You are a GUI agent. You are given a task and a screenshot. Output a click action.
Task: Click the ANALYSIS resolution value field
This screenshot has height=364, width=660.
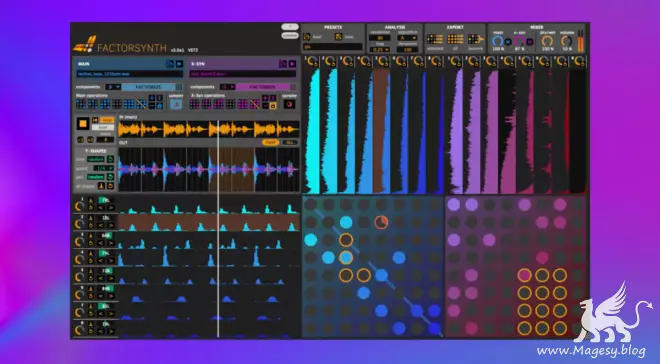point(379,38)
